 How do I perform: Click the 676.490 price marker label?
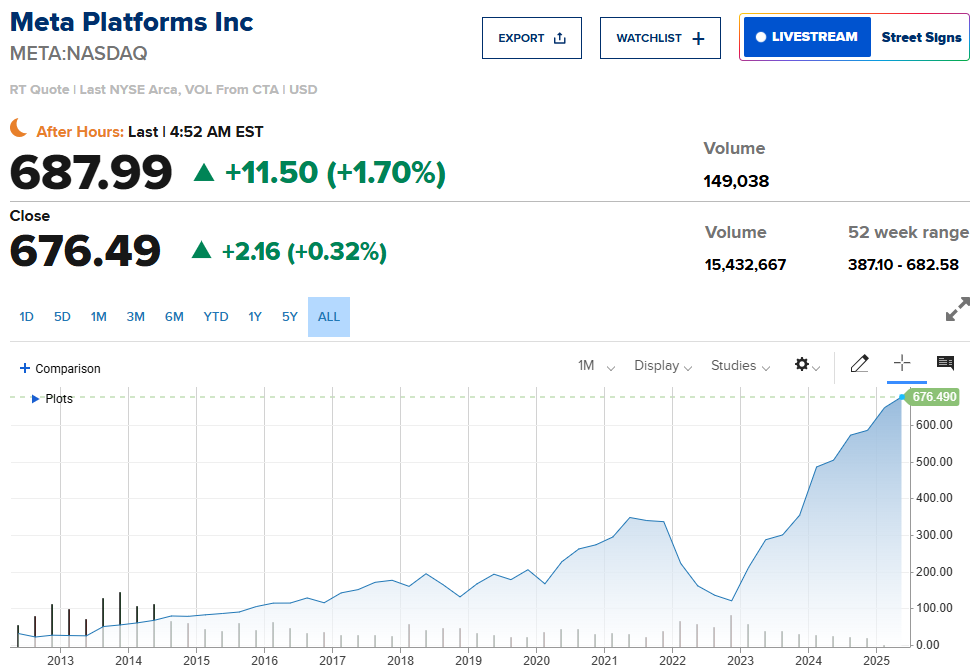click(x=934, y=397)
